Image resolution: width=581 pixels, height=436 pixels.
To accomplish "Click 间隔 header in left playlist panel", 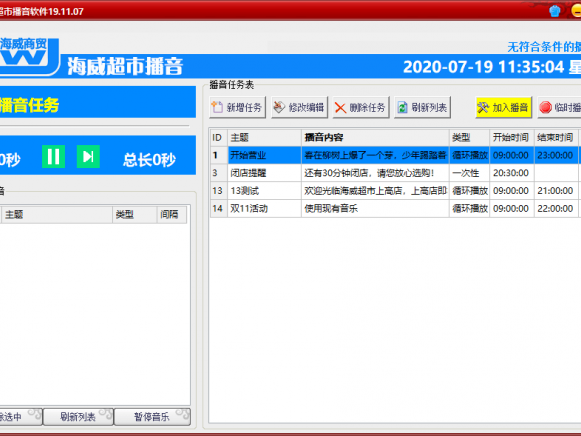I will (172, 214).
